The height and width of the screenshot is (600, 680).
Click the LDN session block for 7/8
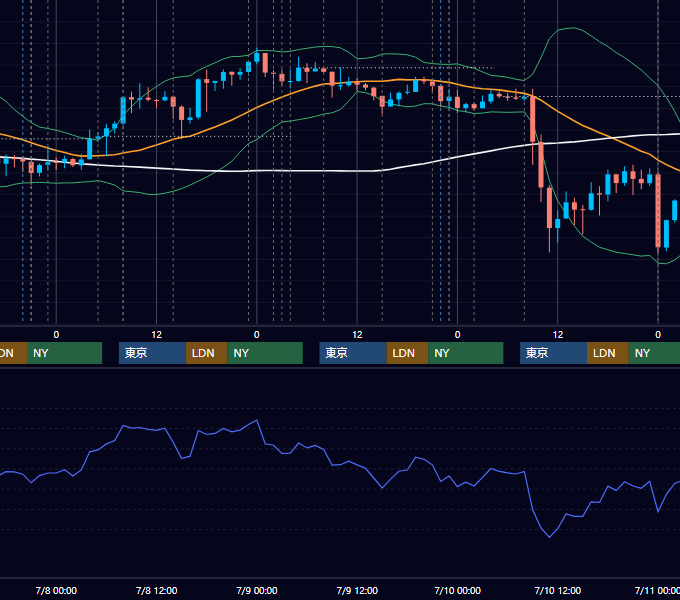point(206,353)
